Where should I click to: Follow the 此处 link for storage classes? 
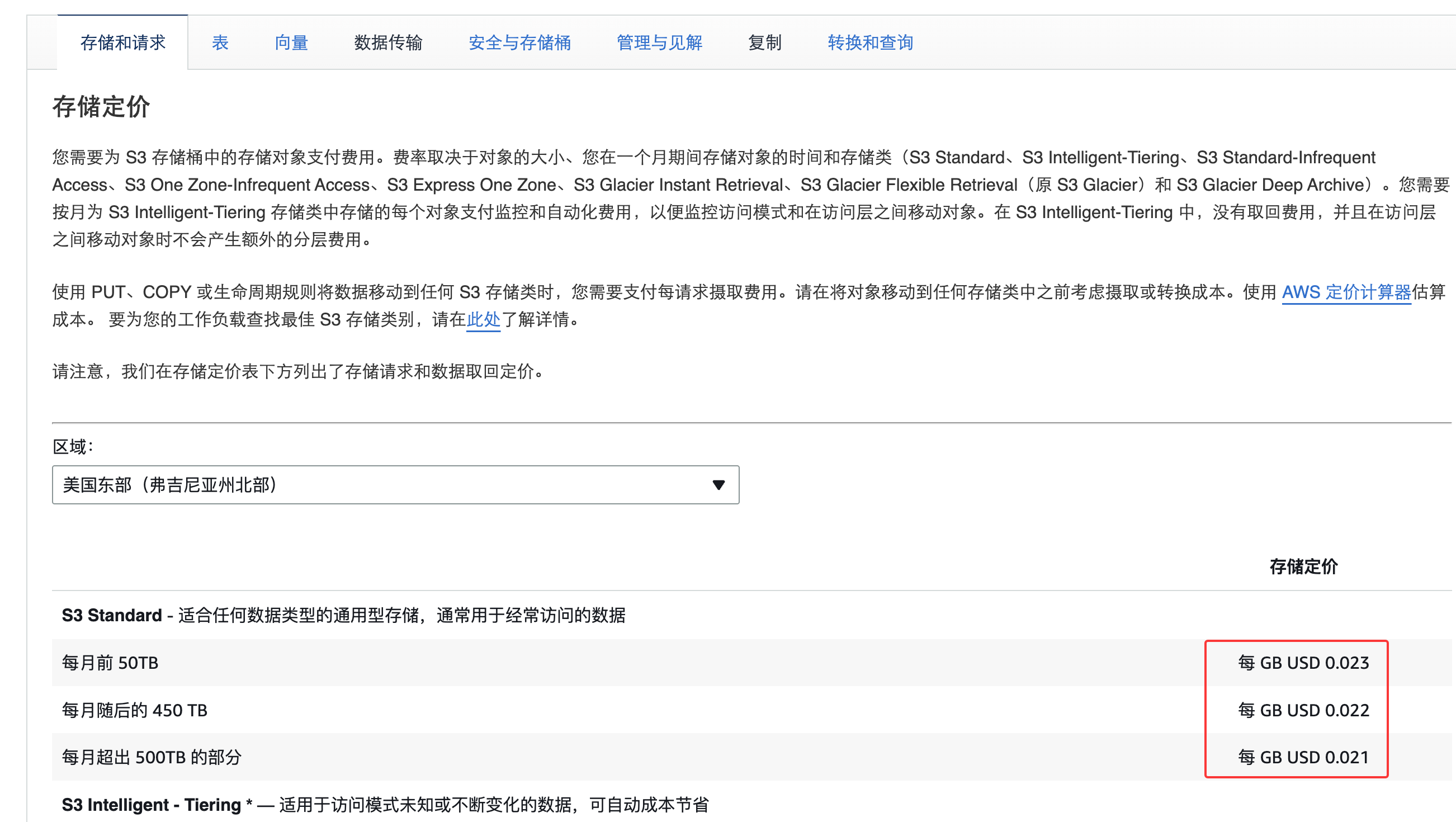pyautogui.click(x=483, y=320)
